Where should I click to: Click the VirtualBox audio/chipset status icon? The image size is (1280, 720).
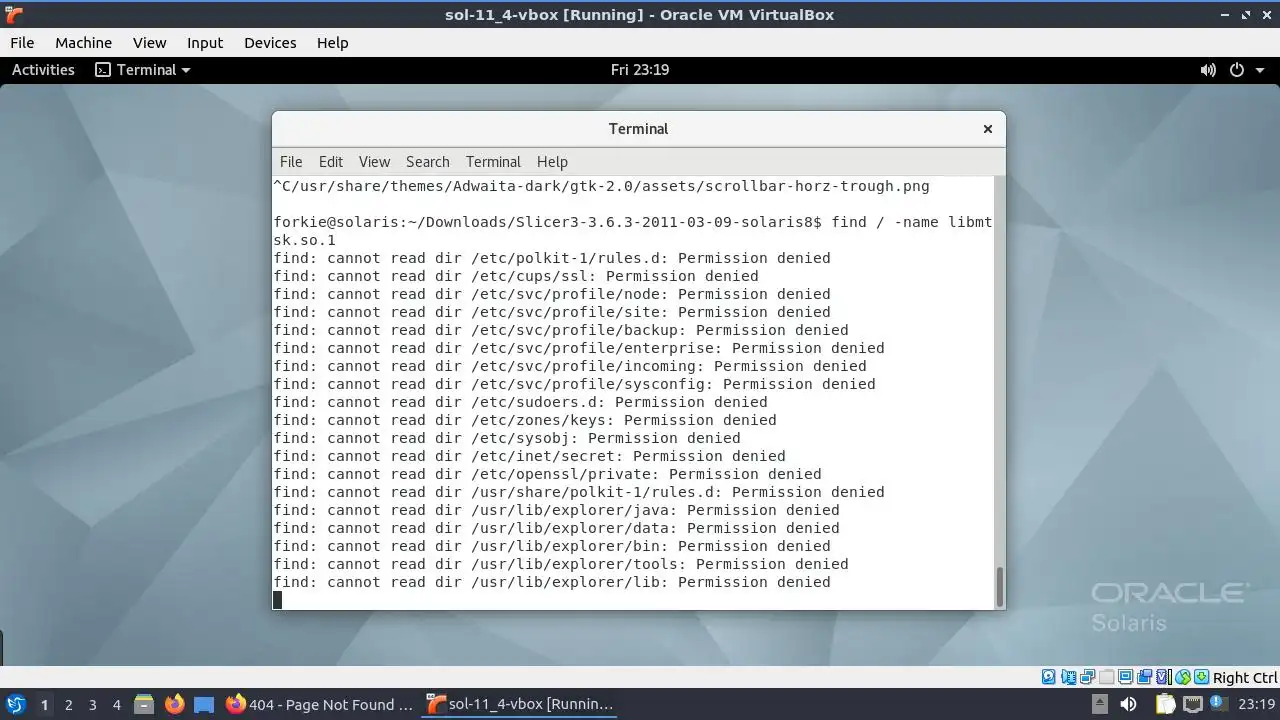1068,677
